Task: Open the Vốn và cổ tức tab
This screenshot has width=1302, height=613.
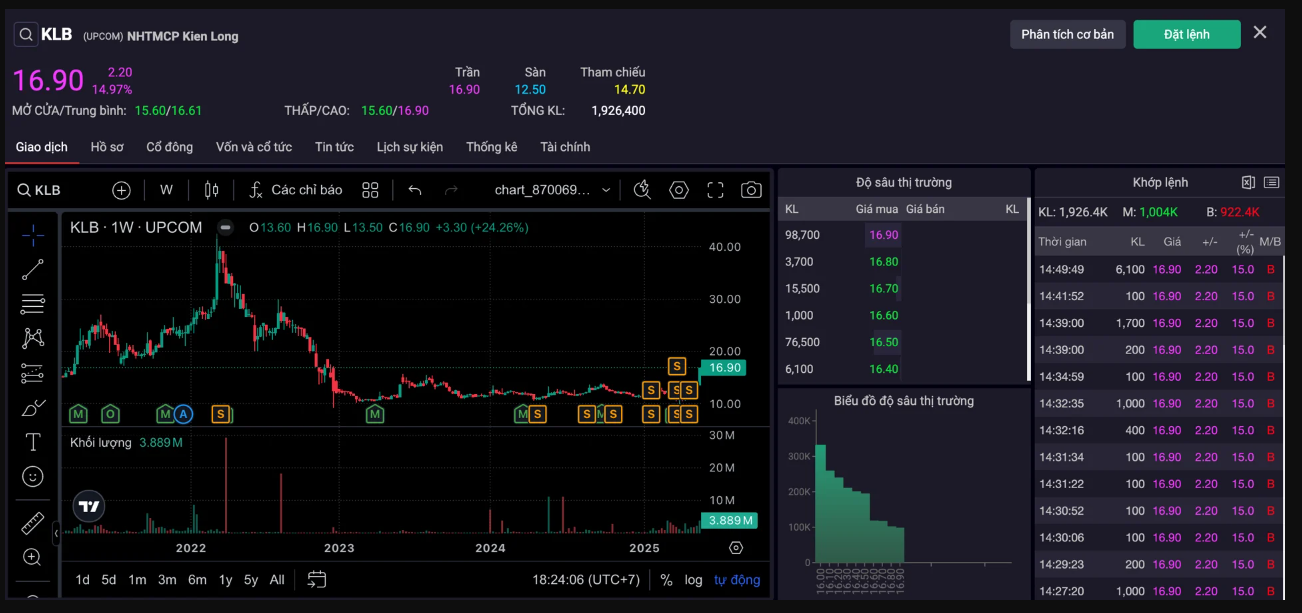Action: 254,147
